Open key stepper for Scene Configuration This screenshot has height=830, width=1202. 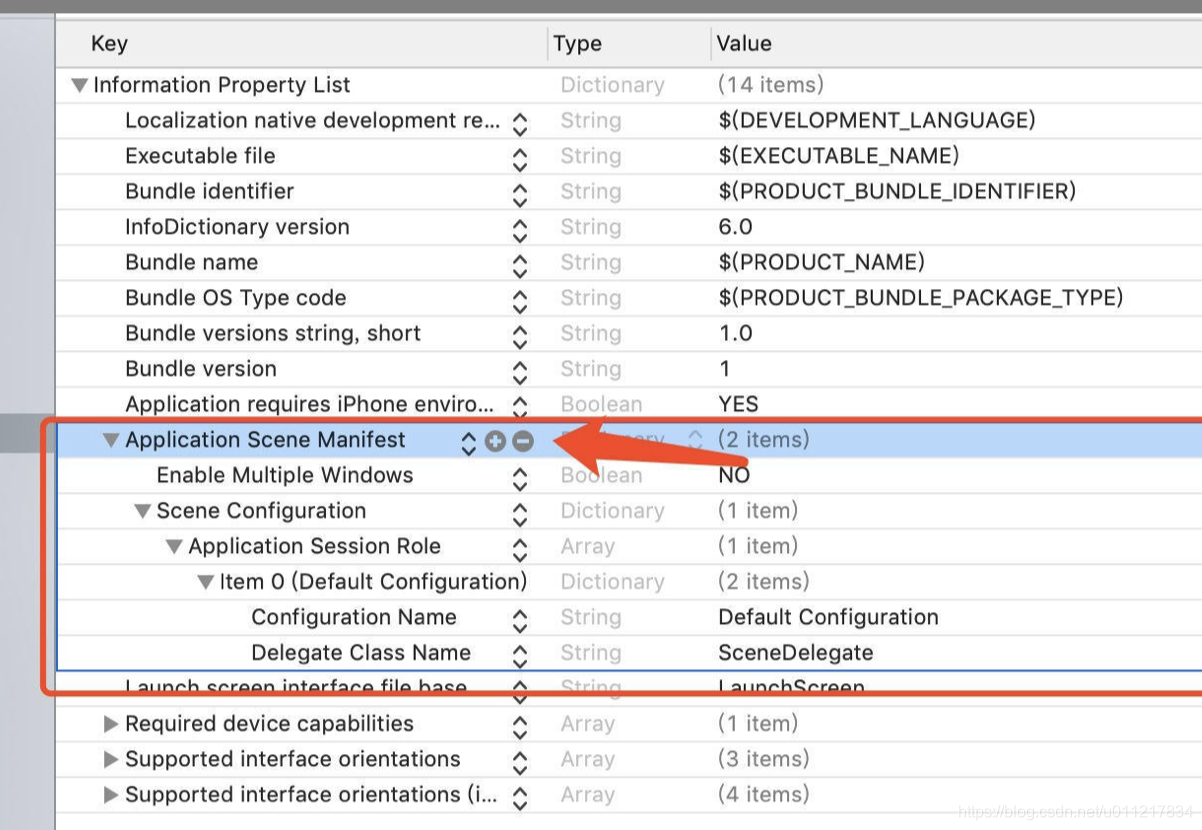coord(520,514)
